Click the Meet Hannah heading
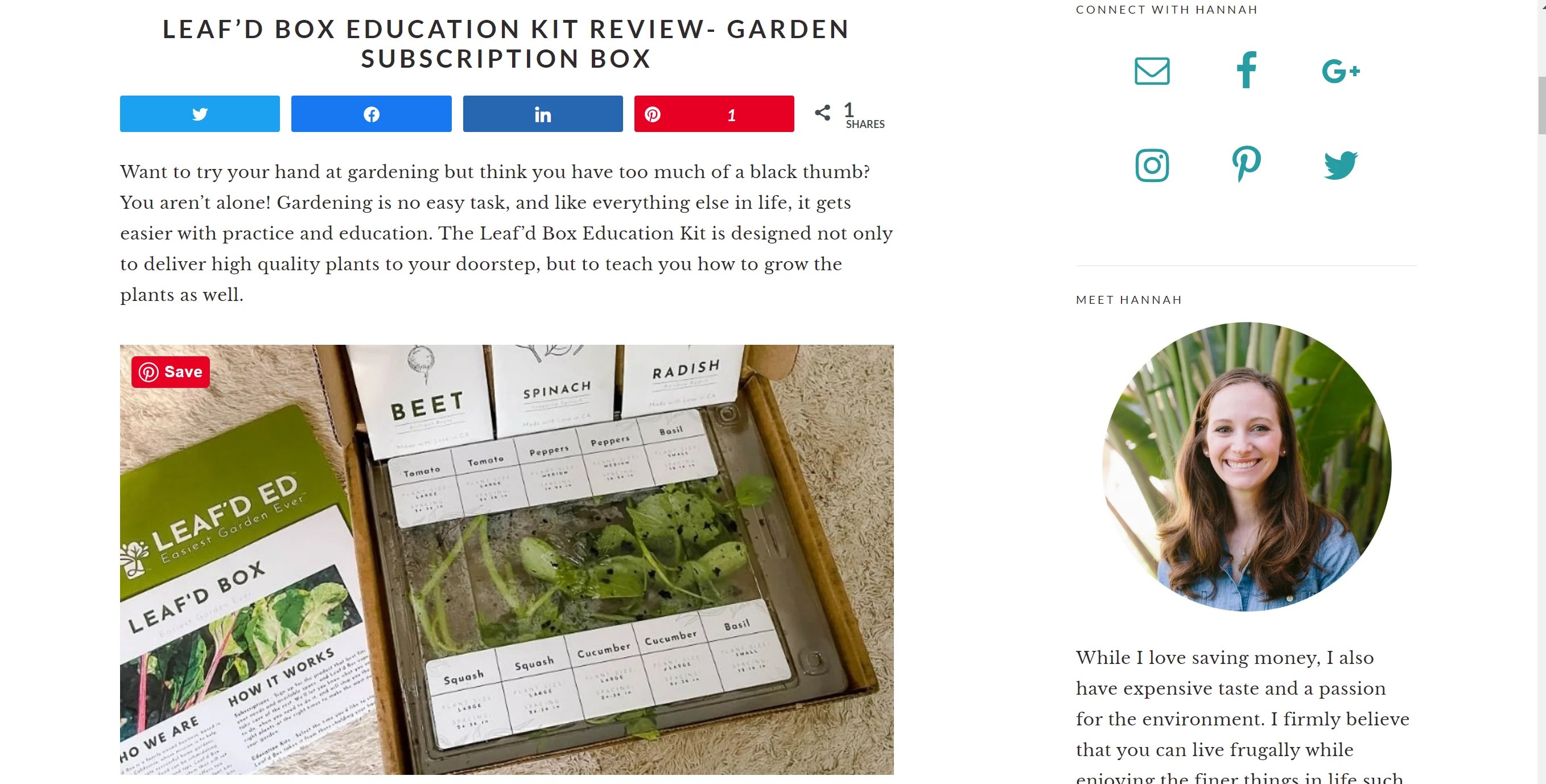1546x784 pixels. point(1129,300)
